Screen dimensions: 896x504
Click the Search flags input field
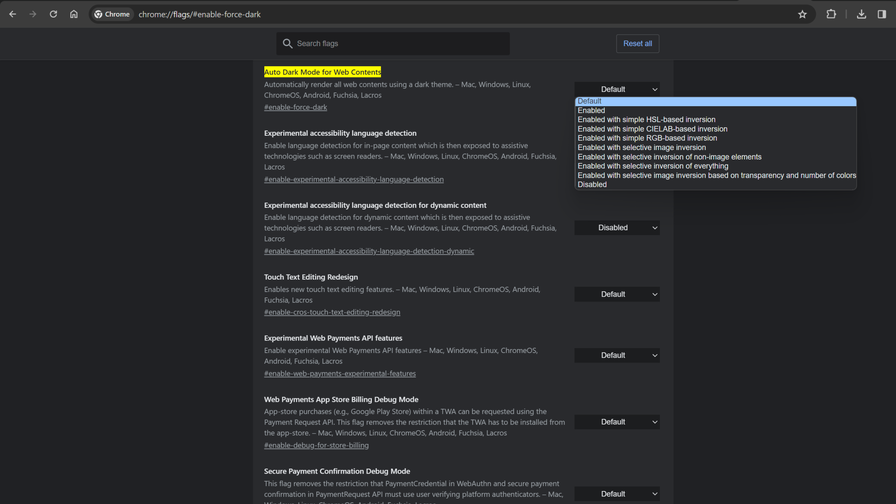coord(400,44)
